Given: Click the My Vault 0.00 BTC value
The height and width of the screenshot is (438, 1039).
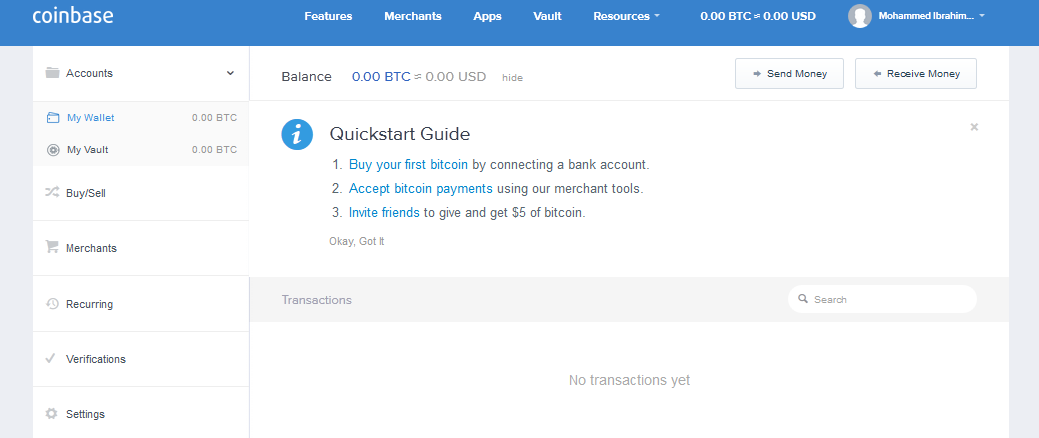Looking at the screenshot, I should pyautogui.click(x=214, y=150).
